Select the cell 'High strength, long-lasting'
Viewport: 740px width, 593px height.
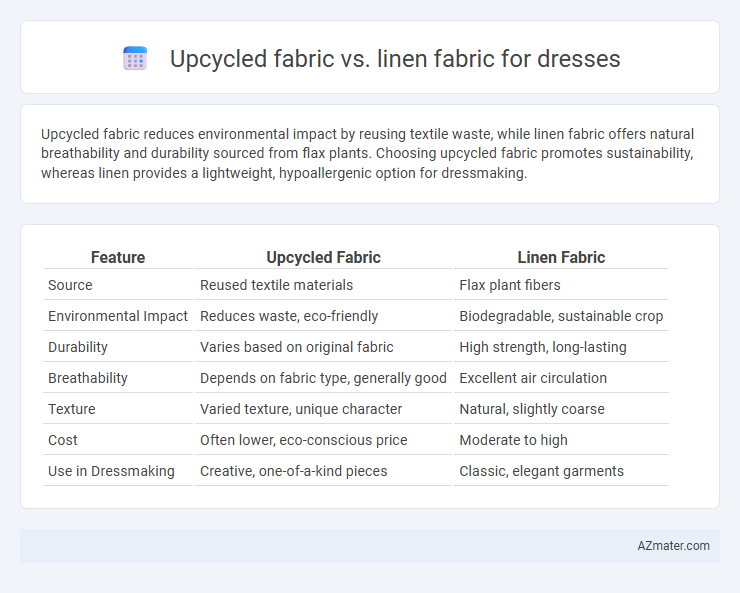point(543,347)
